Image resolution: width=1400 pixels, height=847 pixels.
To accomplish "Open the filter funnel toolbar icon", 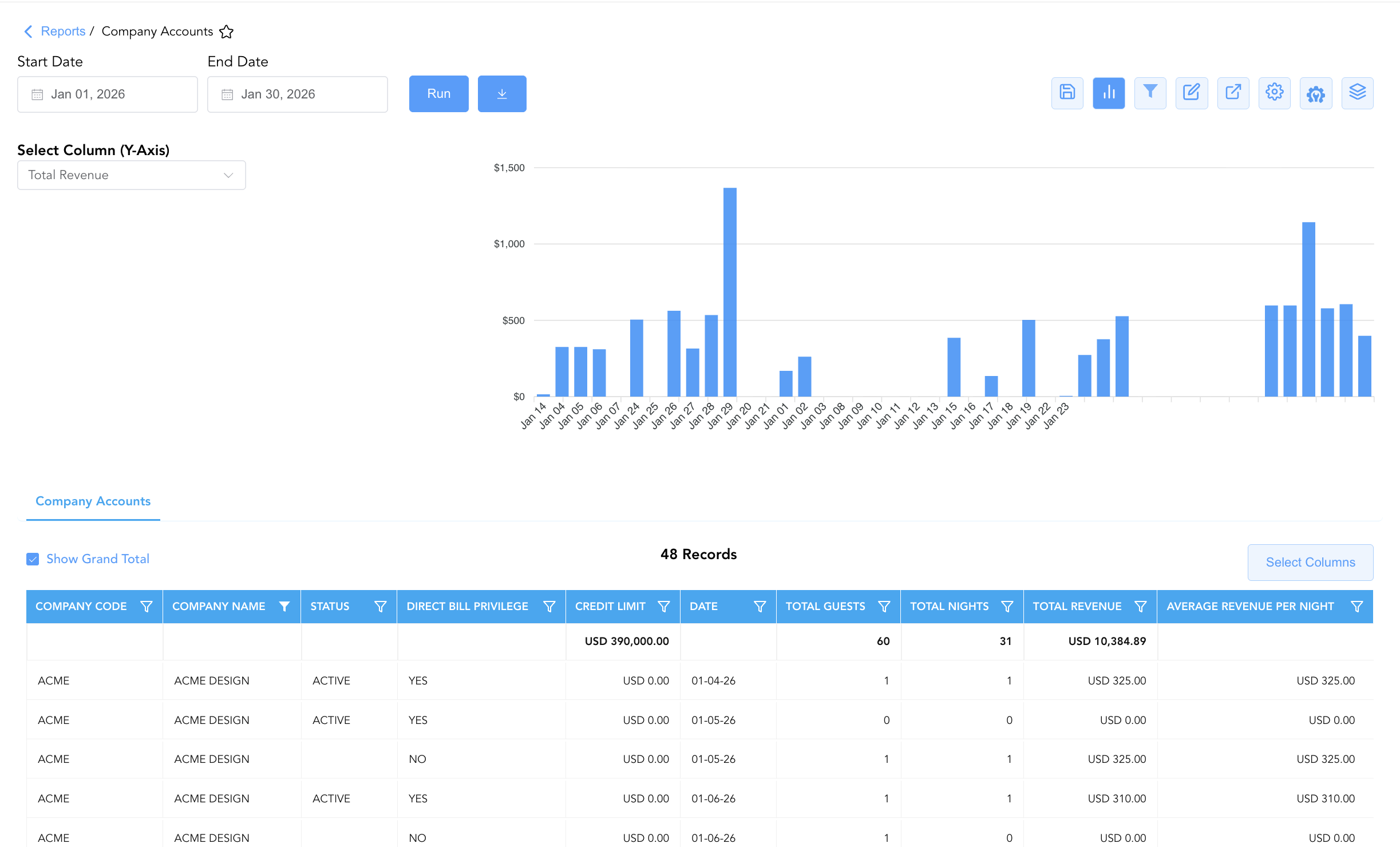I will click(x=1150, y=93).
